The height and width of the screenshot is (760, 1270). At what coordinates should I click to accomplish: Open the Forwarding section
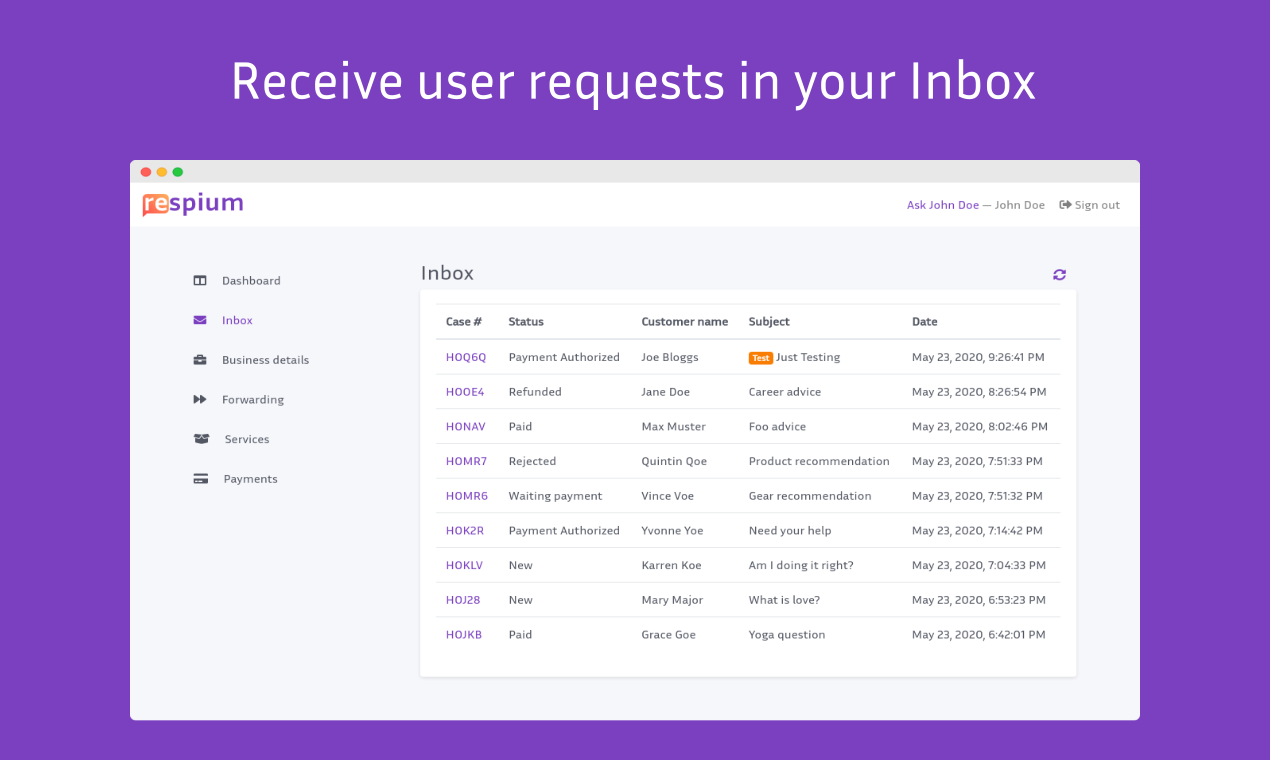click(253, 400)
